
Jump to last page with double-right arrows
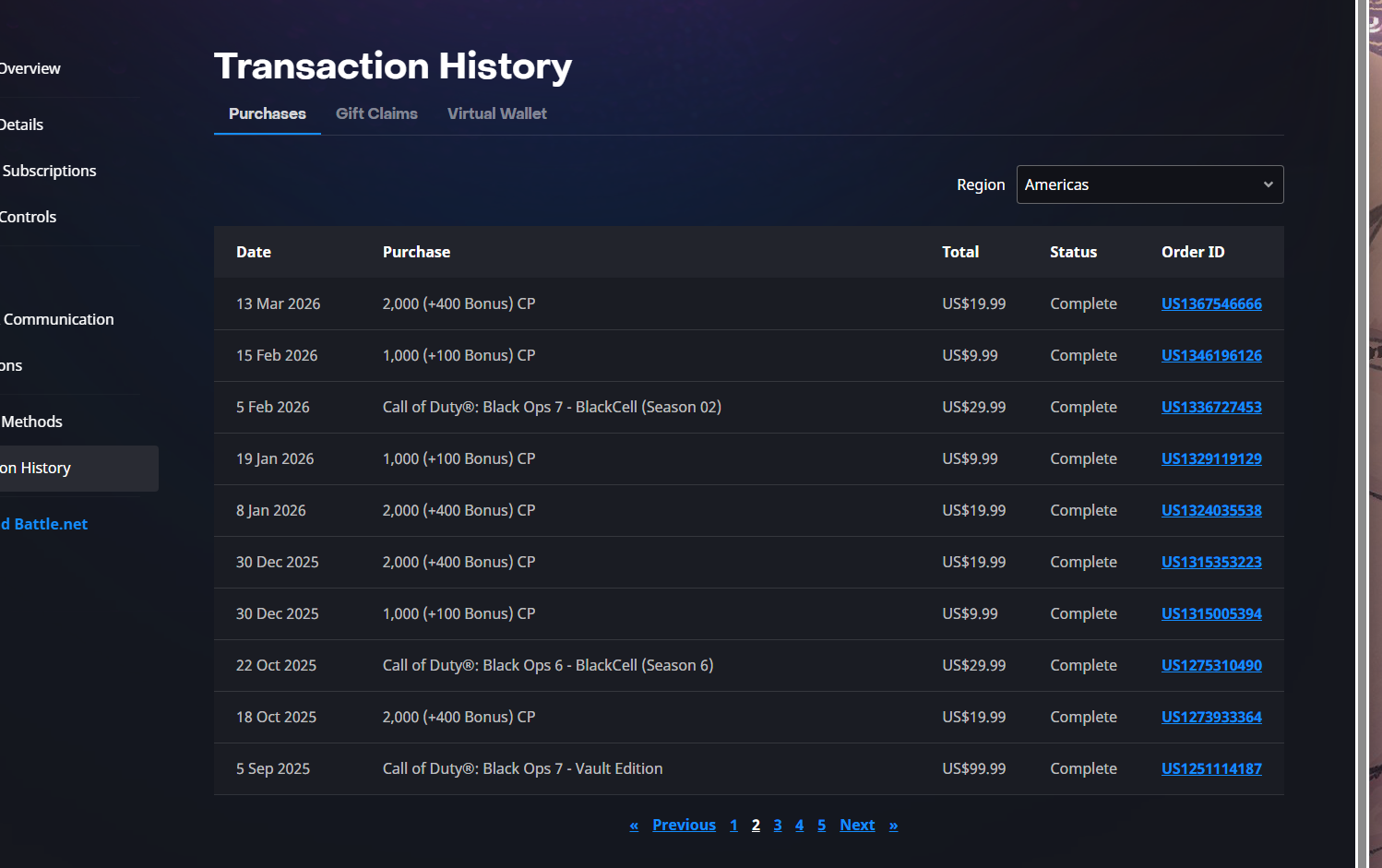893,825
